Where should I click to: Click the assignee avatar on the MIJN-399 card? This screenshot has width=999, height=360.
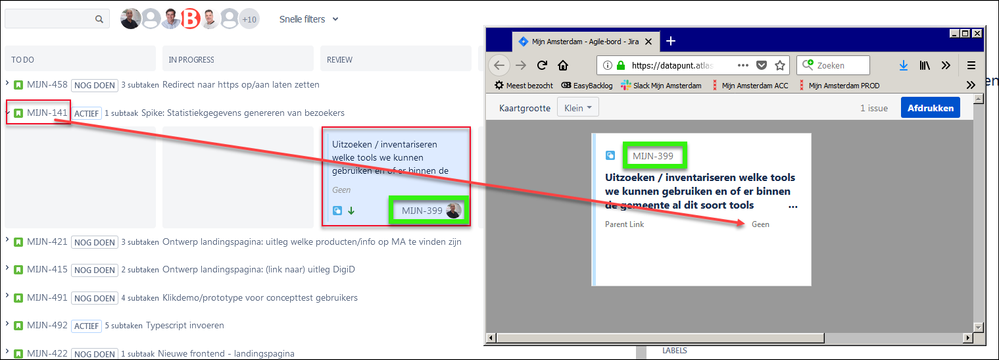454,210
